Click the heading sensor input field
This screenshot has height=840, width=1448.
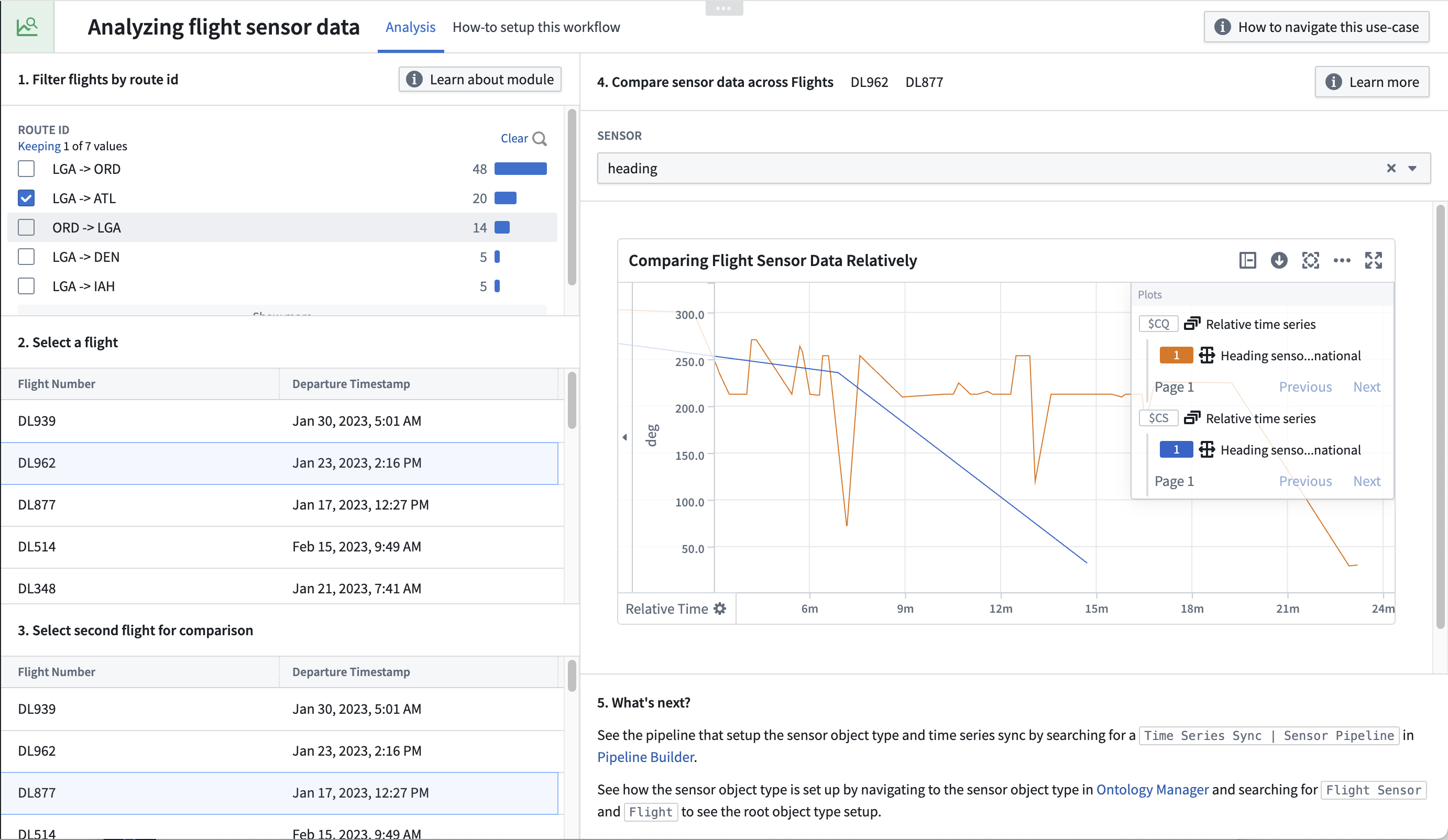point(1014,168)
